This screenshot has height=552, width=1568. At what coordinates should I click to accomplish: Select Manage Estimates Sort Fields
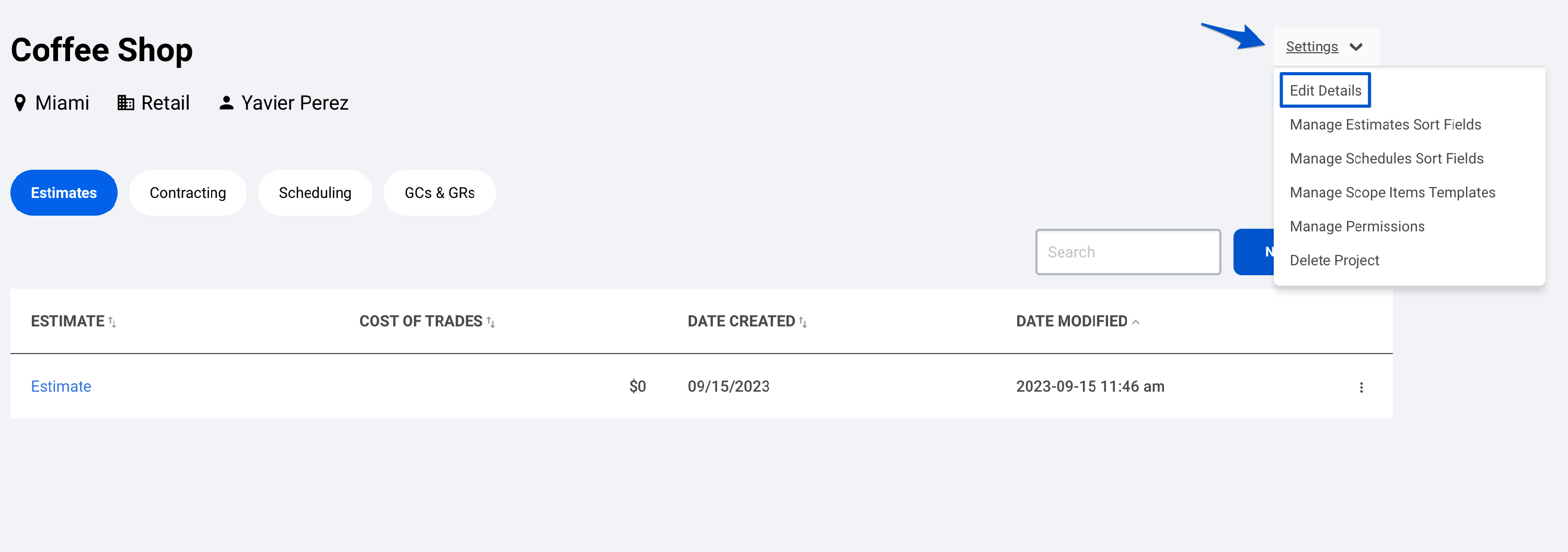click(x=1386, y=124)
